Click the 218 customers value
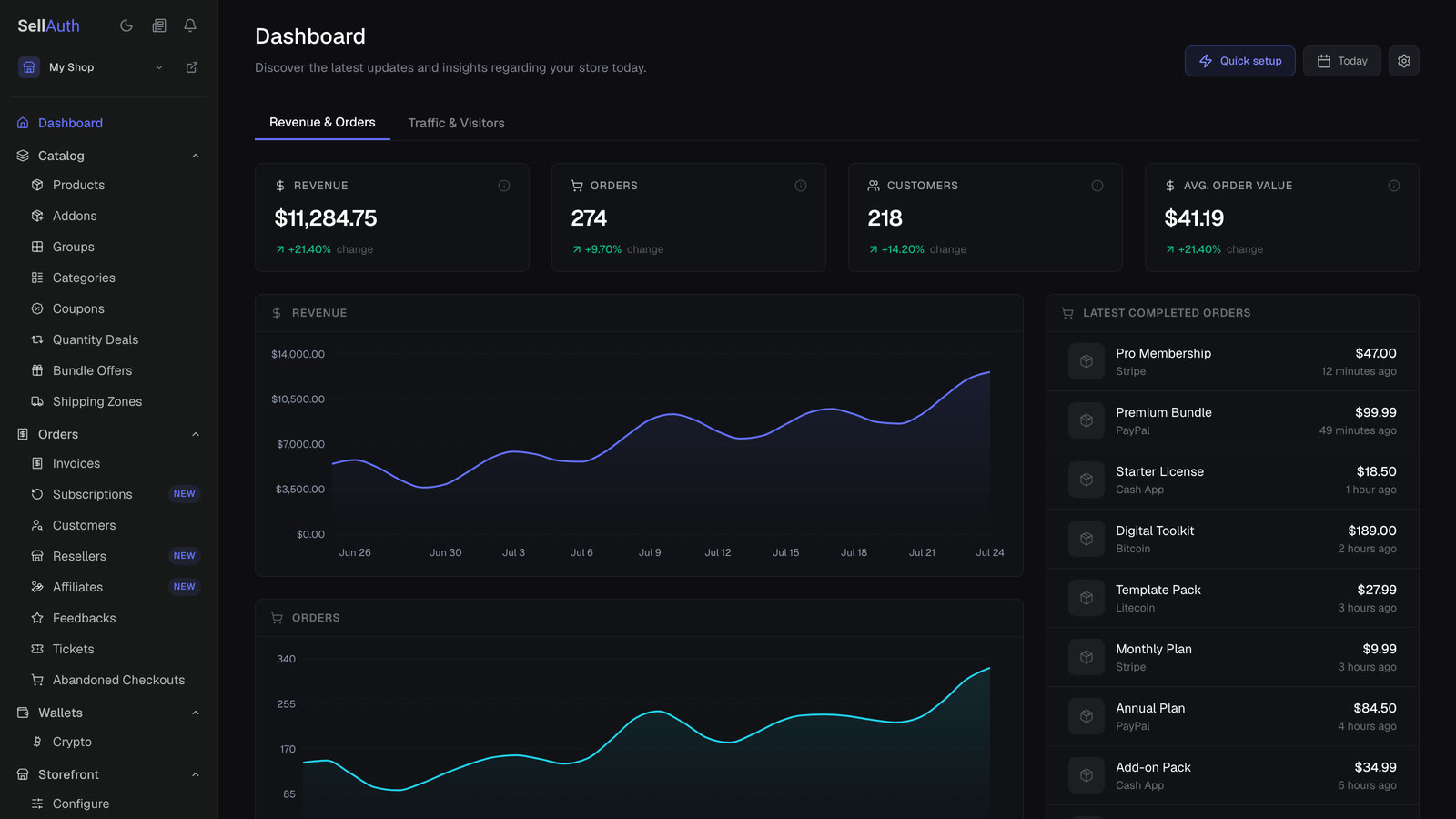The height and width of the screenshot is (819, 1456). click(x=885, y=218)
